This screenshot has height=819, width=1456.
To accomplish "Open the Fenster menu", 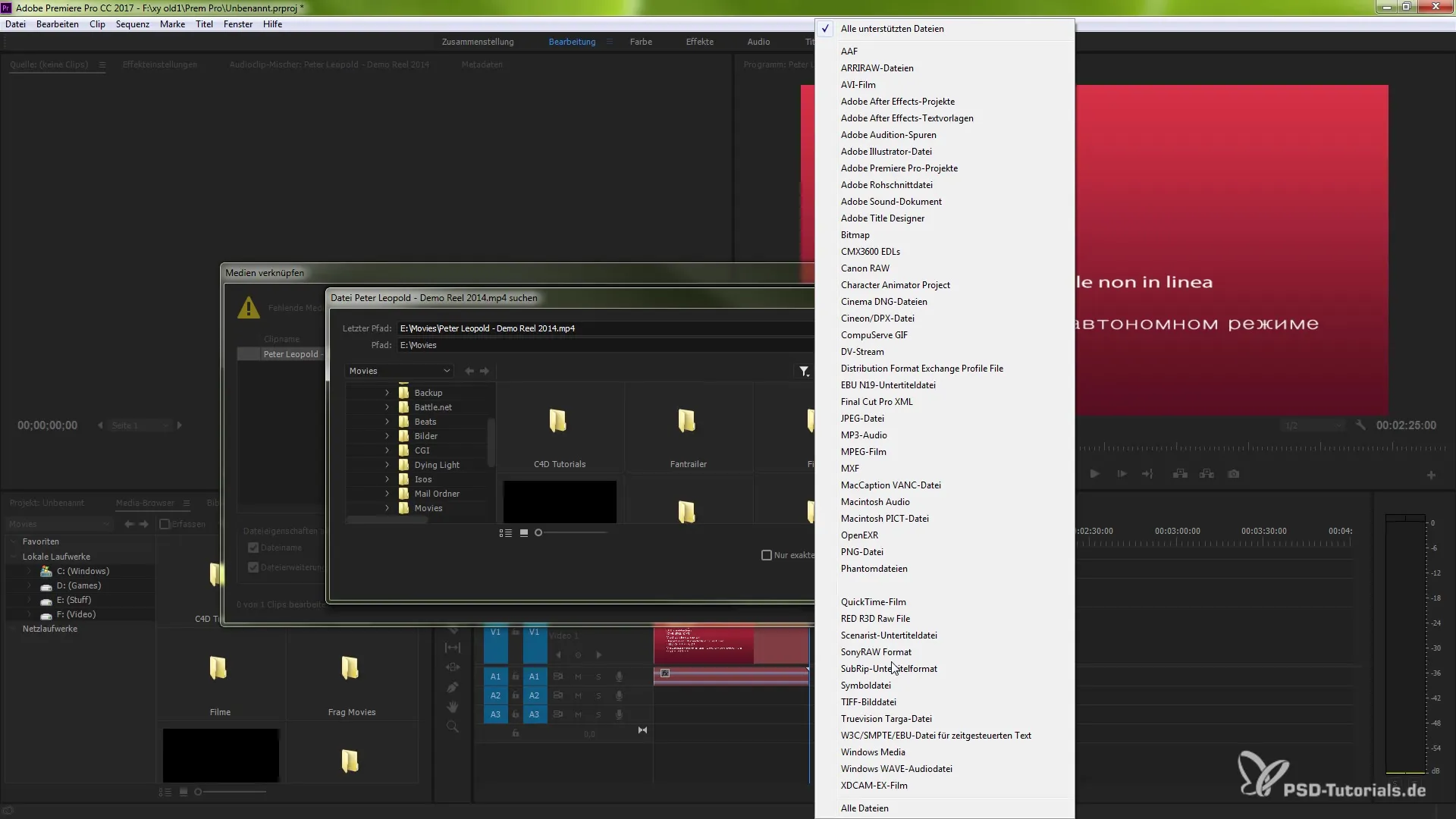I will click(x=238, y=24).
